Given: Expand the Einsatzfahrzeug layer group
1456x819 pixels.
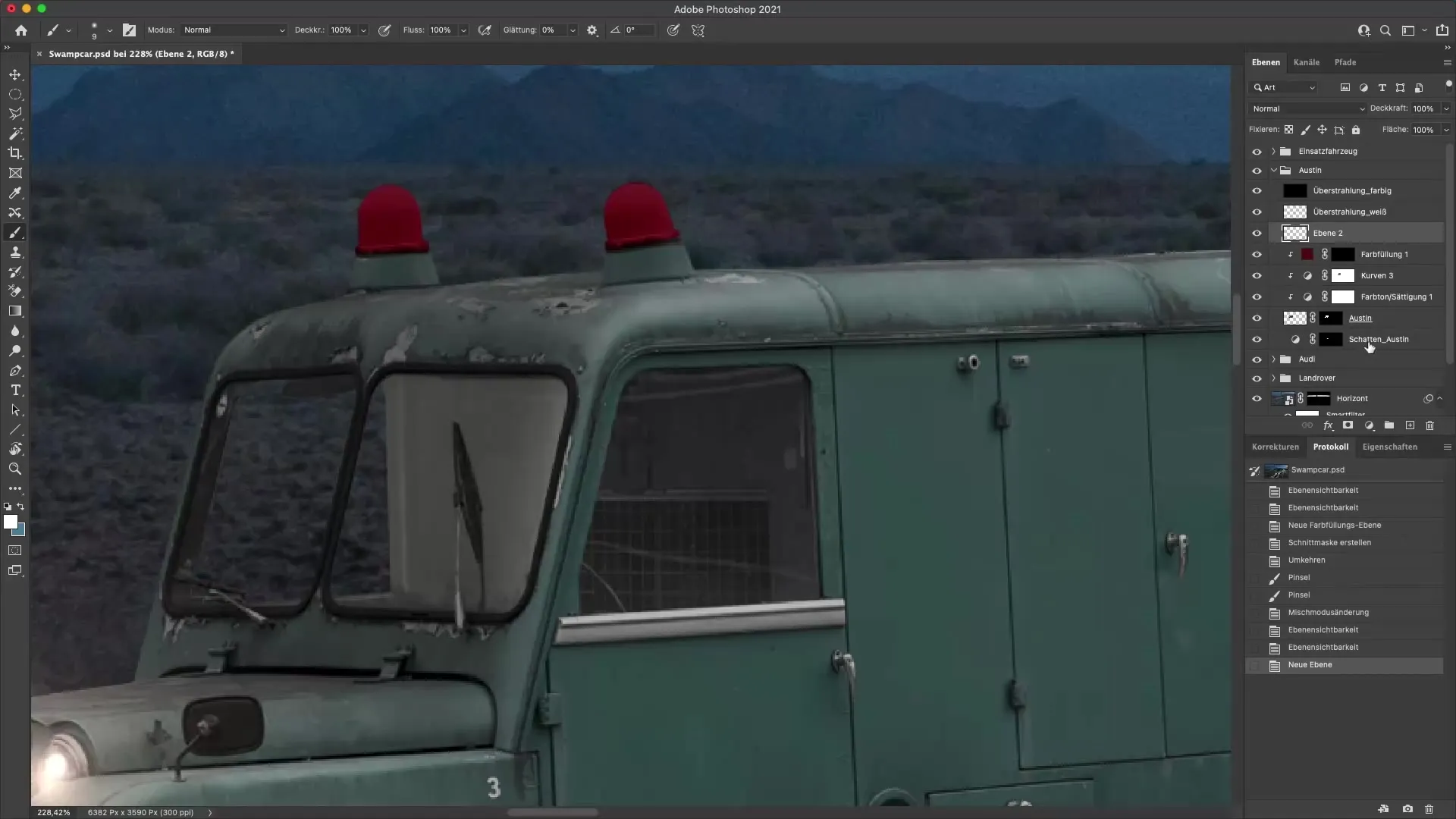Looking at the screenshot, I should (x=1273, y=152).
